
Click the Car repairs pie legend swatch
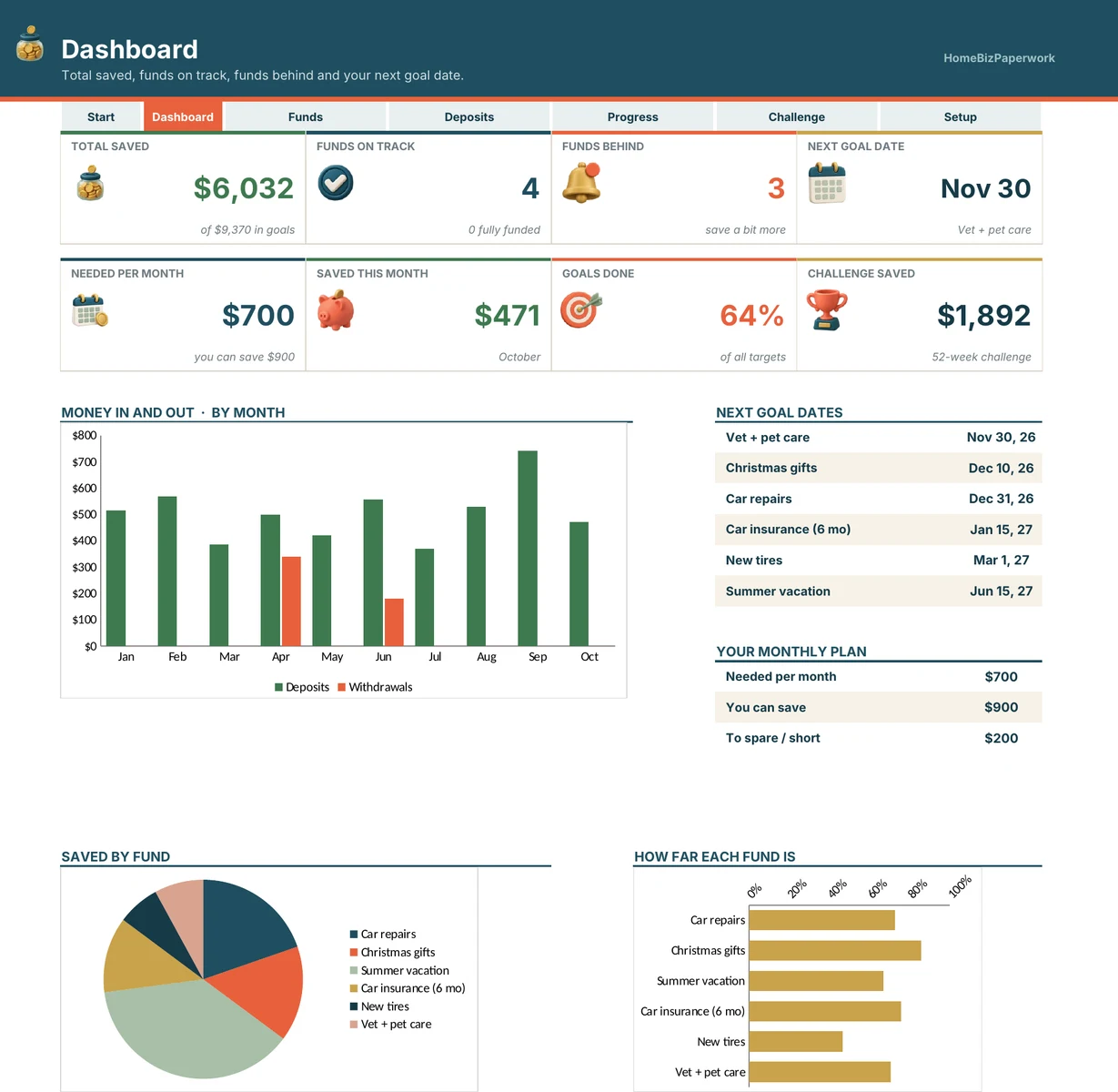pos(354,935)
